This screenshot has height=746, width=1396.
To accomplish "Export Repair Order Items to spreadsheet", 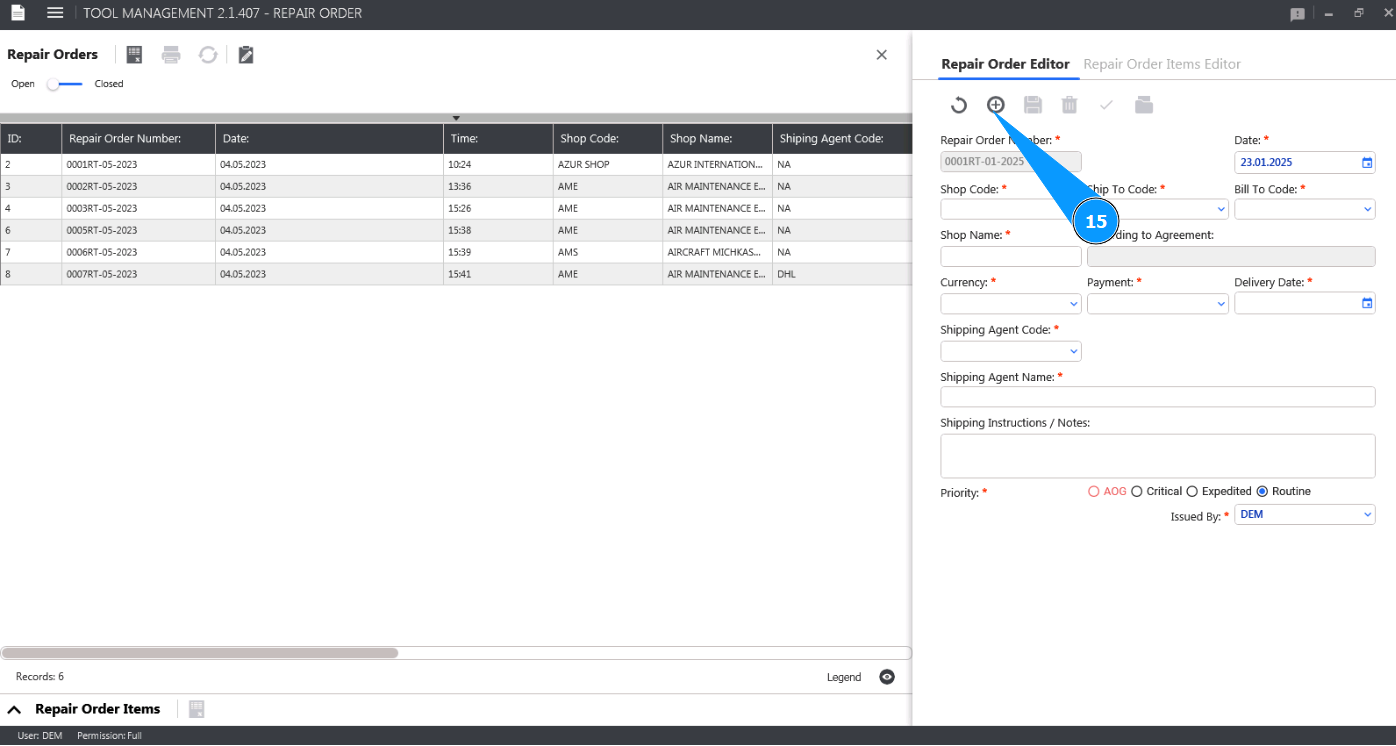I will [197, 709].
